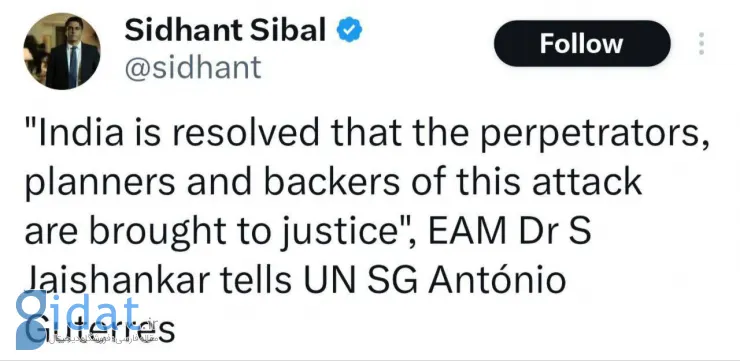Image resolution: width=740 pixels, height=361 pixels.
Task: Click 'Jaishankar' in the tweet text
Action: coord(117,280)
